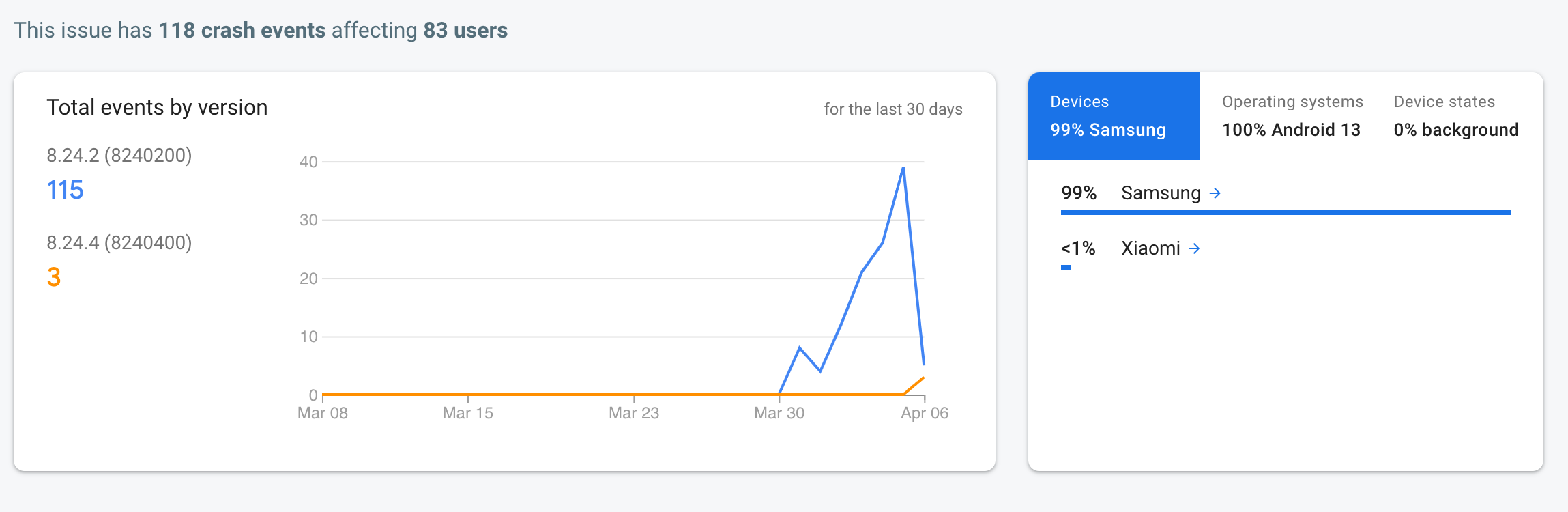This screenshot has width=1568, height=512.
Task: Click the arrow icon next to Xiaomi
Action: tap(1196, 248)
